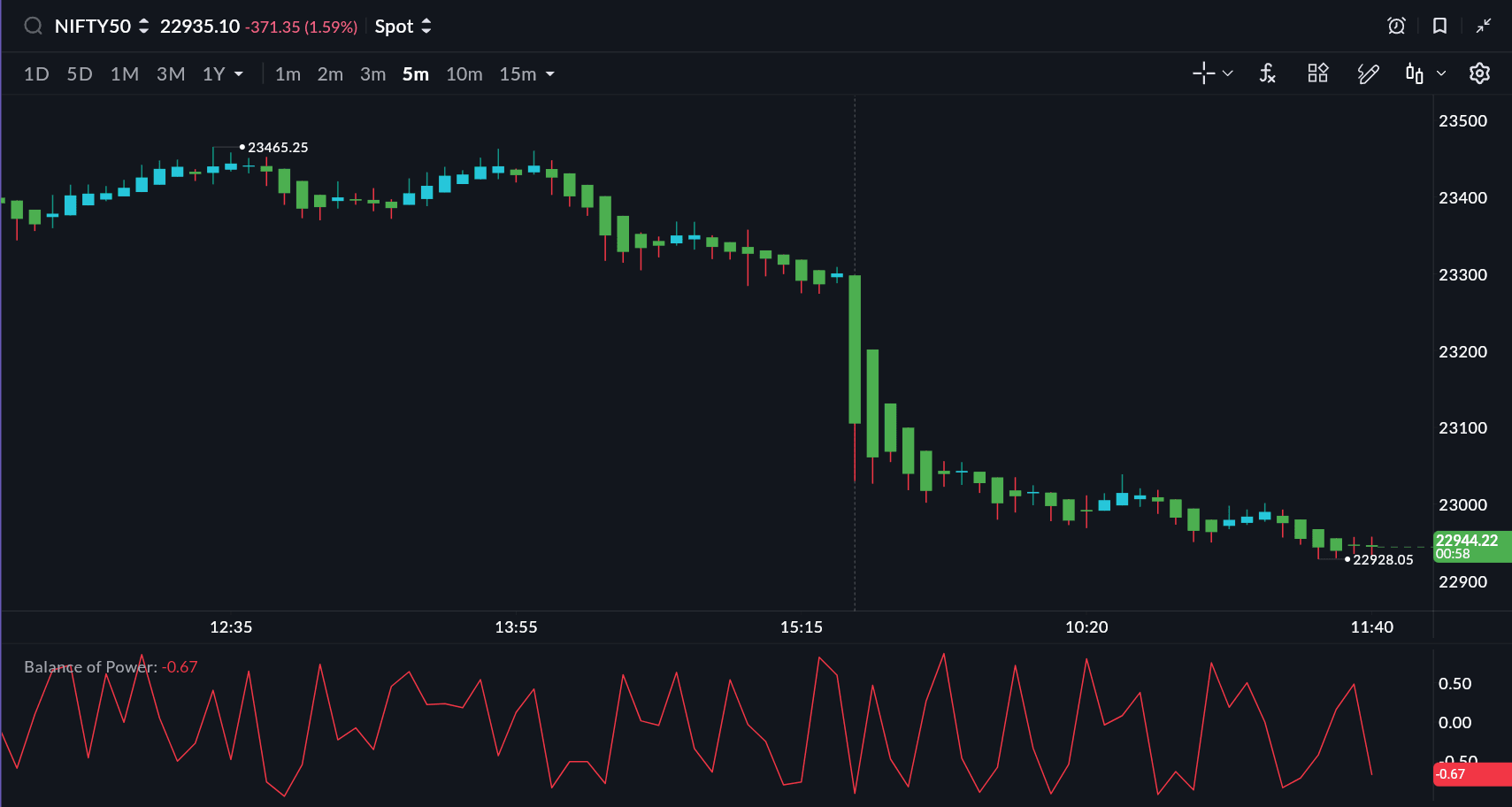Click the green 22944.22 current price tag
The image size is (1512, 807).
point(1470,546)
